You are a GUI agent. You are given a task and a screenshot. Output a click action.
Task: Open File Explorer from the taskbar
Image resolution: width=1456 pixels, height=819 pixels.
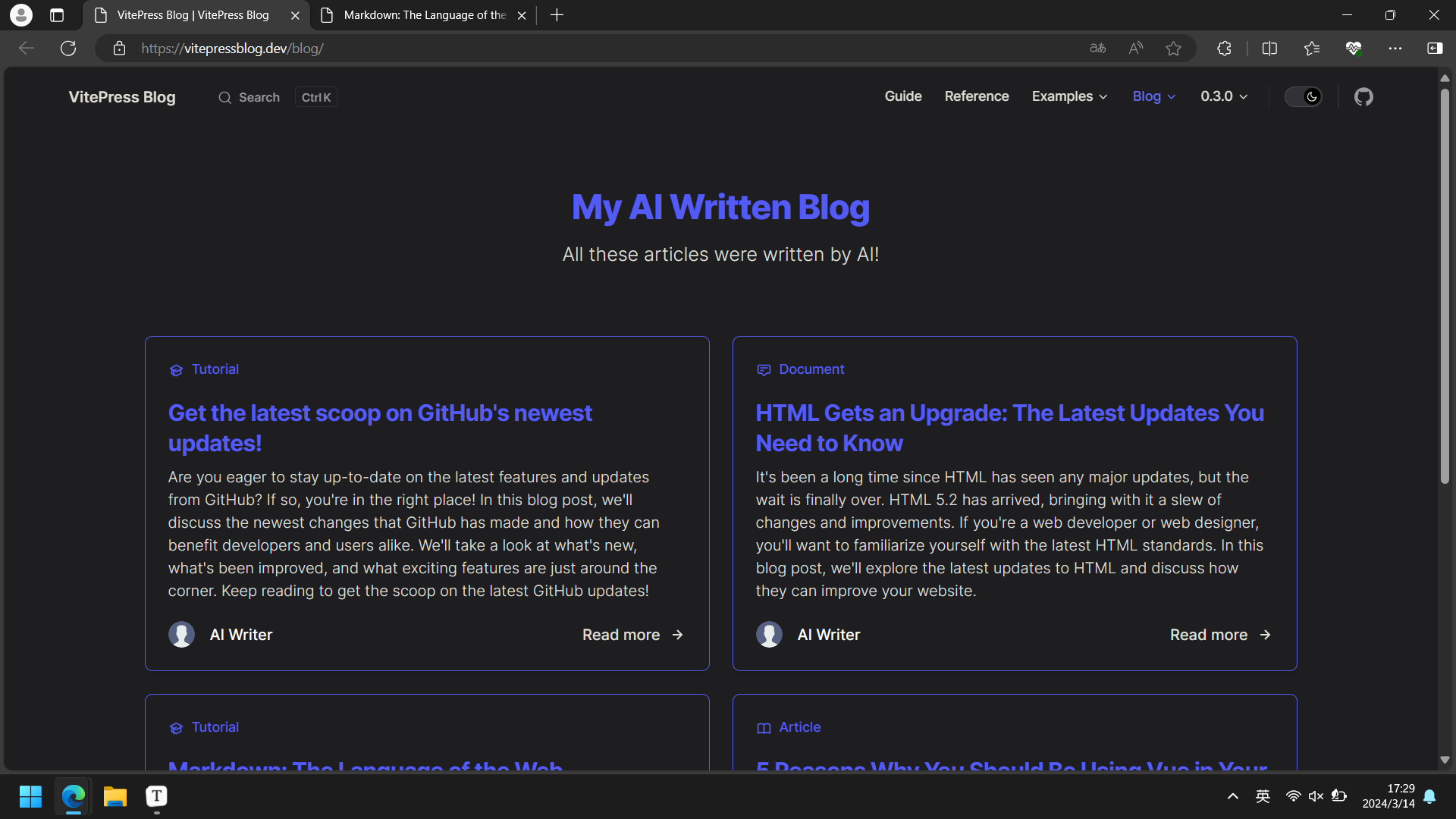[115, 796]
